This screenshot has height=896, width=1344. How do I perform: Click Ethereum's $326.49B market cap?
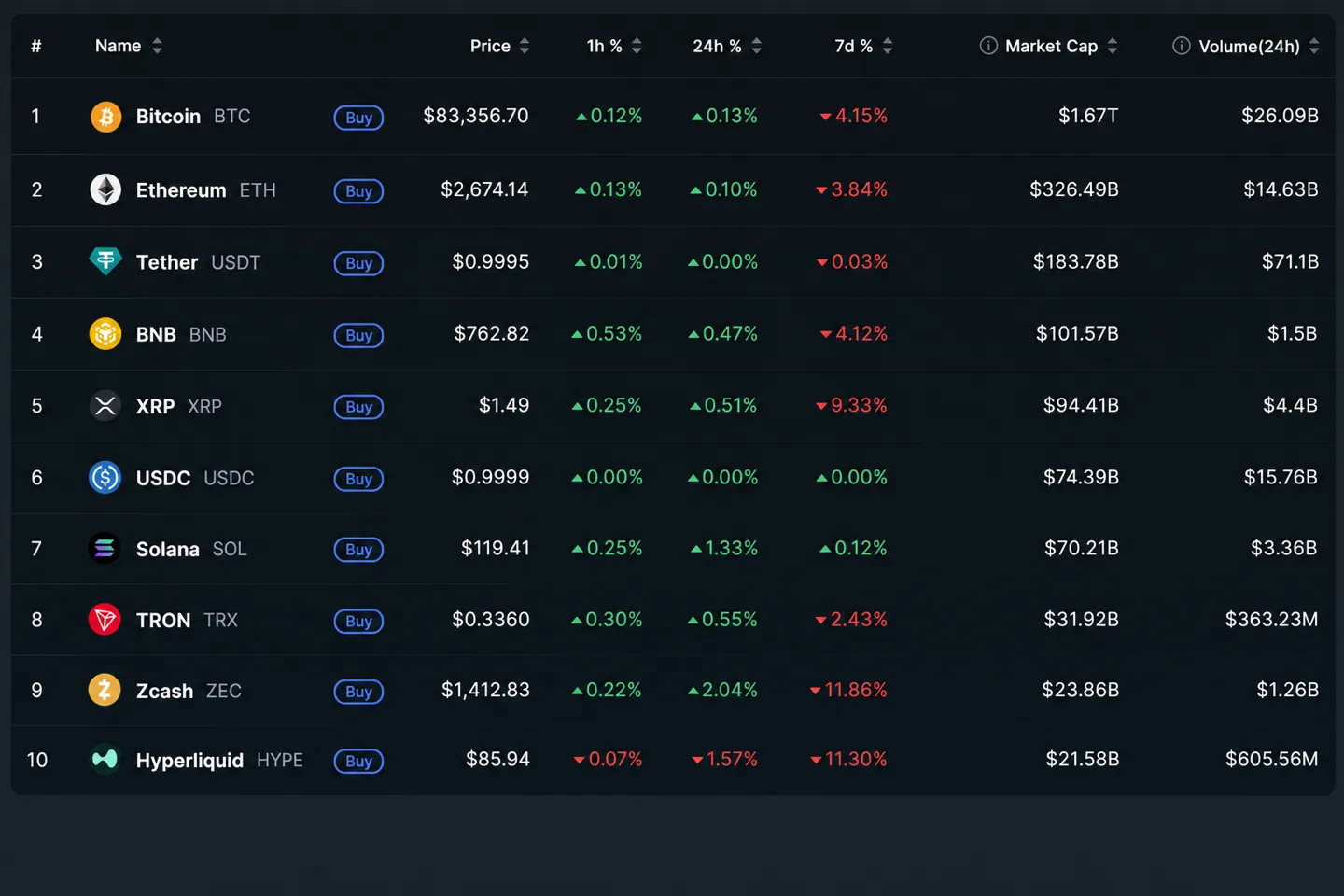coord(1074,189)
